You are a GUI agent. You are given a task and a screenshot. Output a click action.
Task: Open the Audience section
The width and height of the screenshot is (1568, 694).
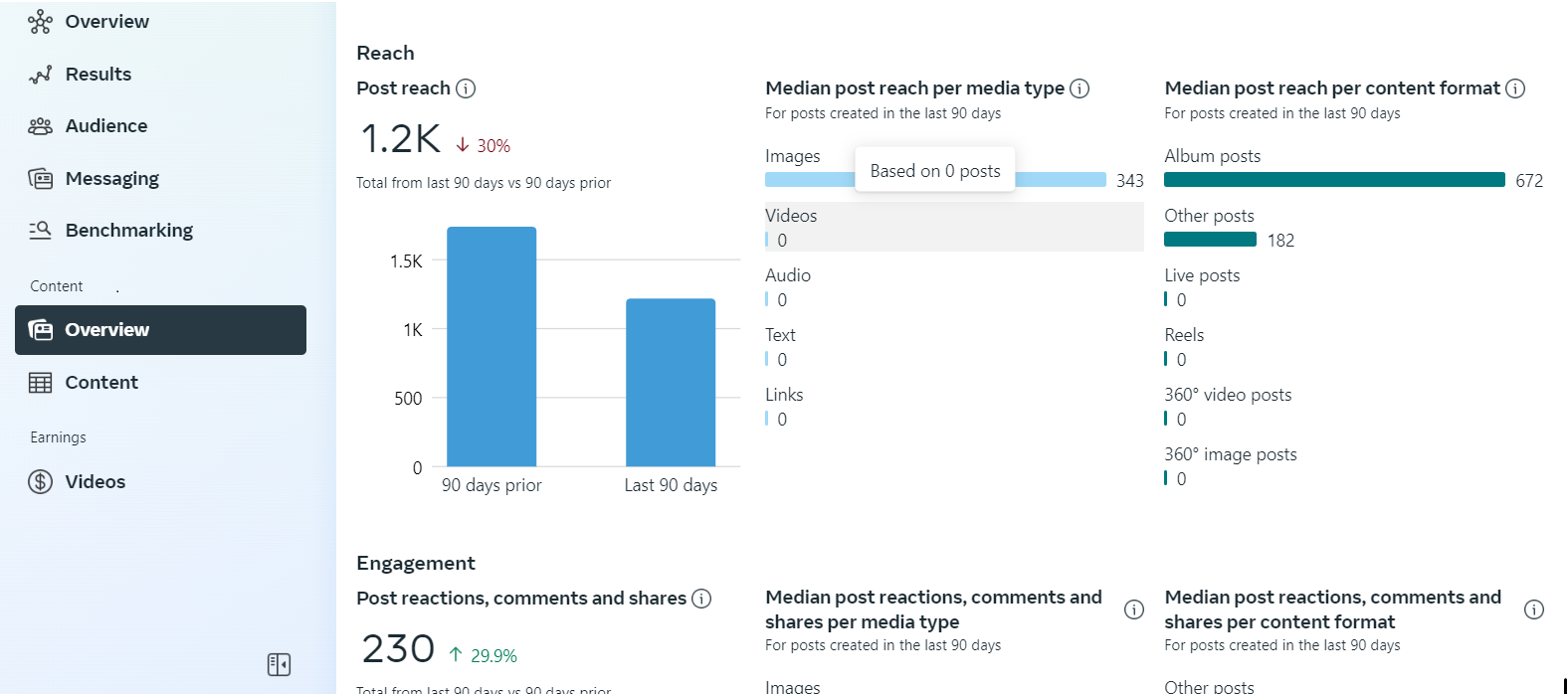[x=105, y=126]
